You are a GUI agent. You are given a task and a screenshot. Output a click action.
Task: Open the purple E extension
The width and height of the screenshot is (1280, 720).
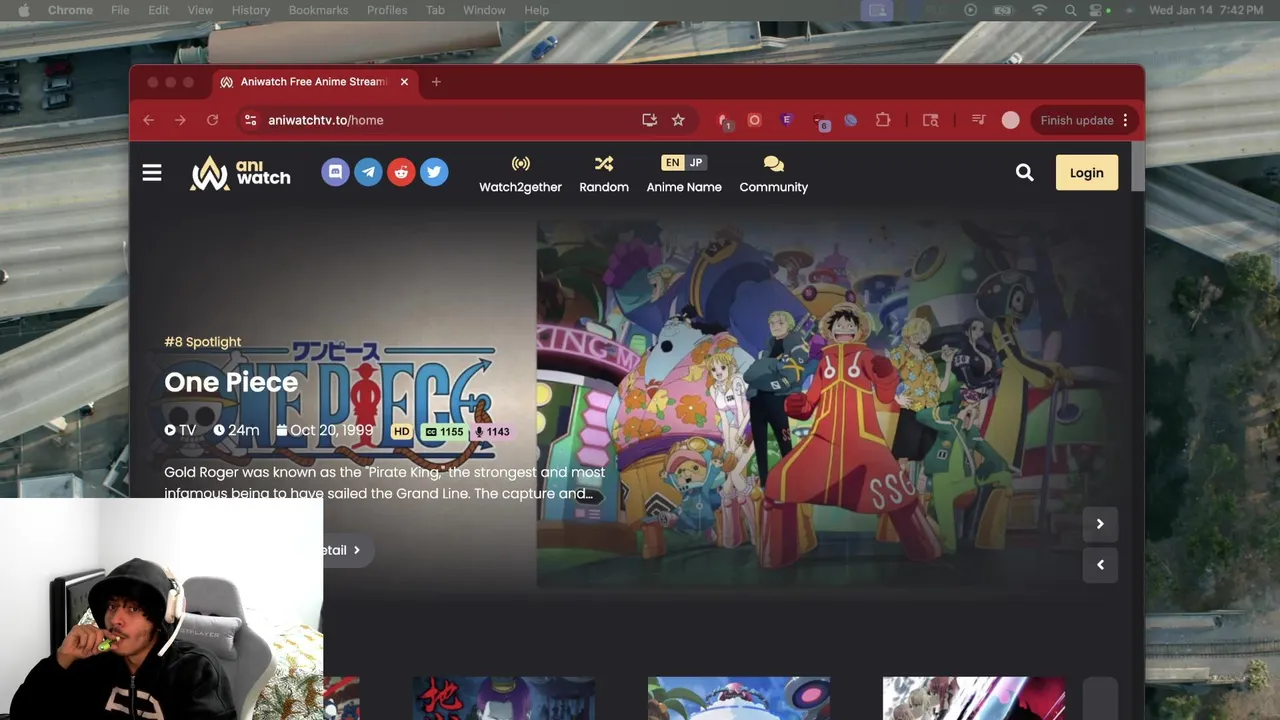(x=787, y=120)
